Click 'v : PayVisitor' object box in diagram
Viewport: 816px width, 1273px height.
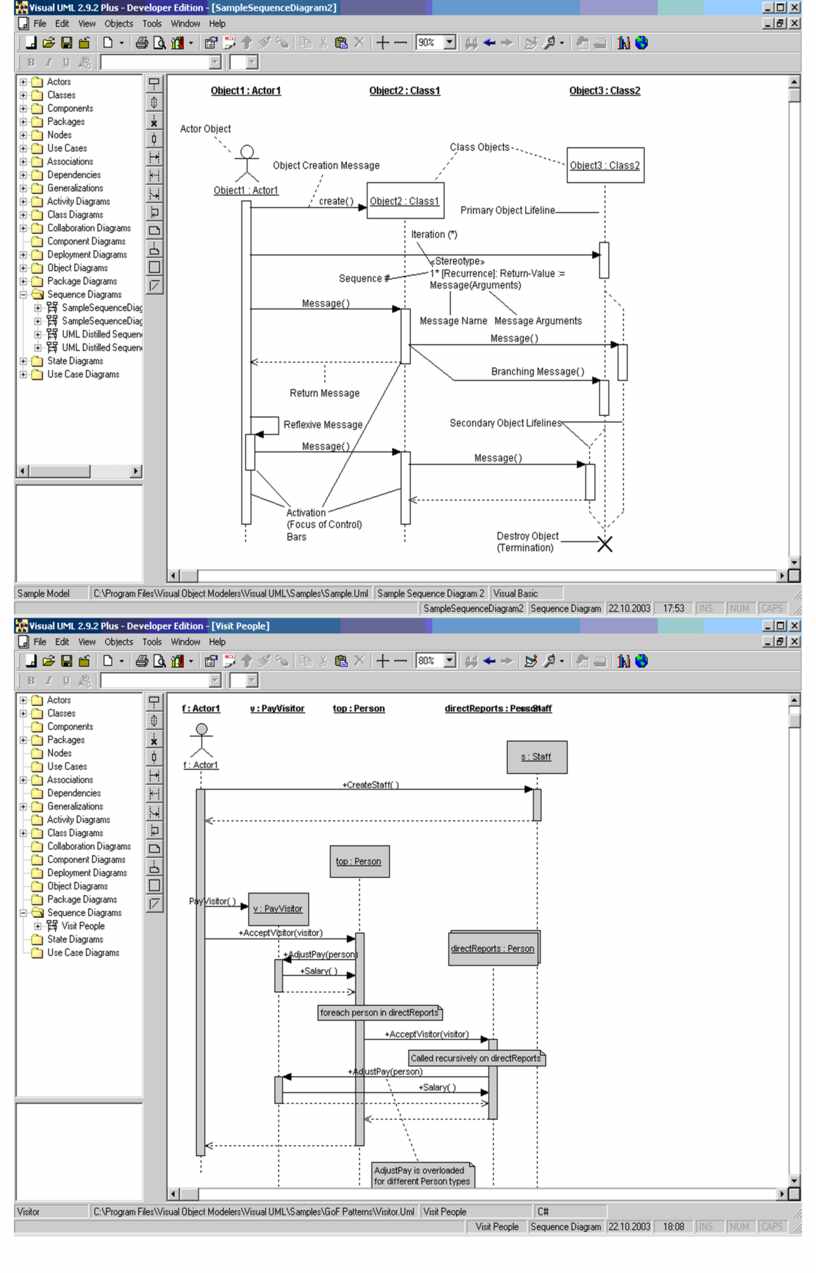click(278, 909)
